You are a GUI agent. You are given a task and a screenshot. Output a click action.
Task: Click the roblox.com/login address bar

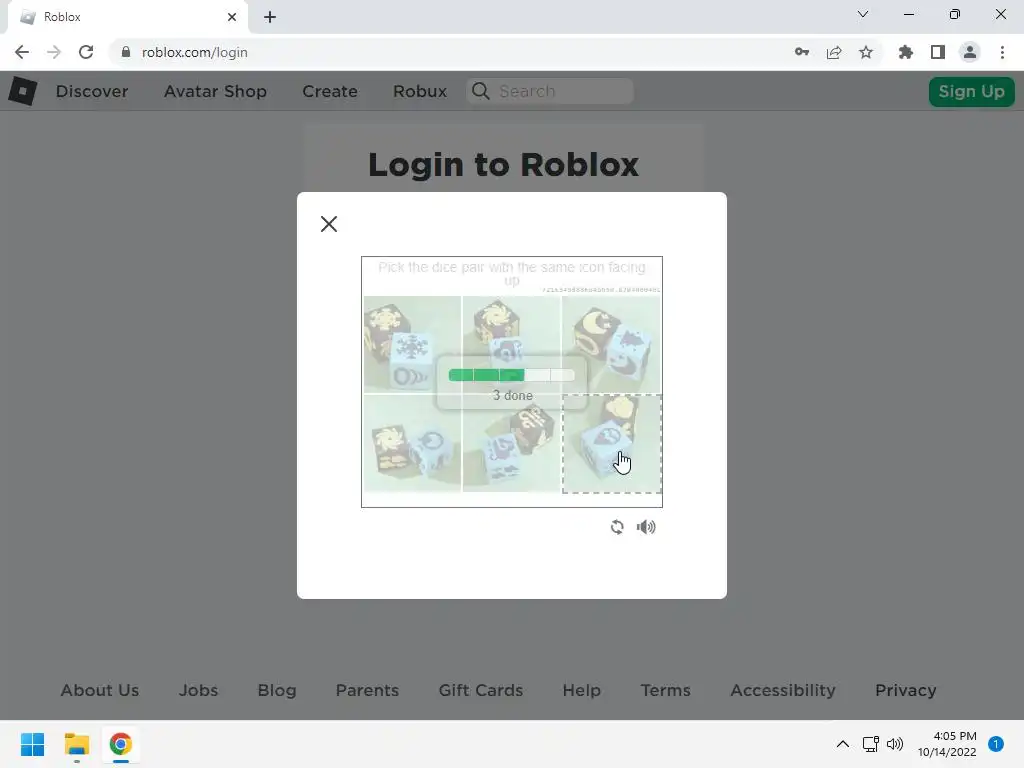pyautogui.click(x=194, y=52)
